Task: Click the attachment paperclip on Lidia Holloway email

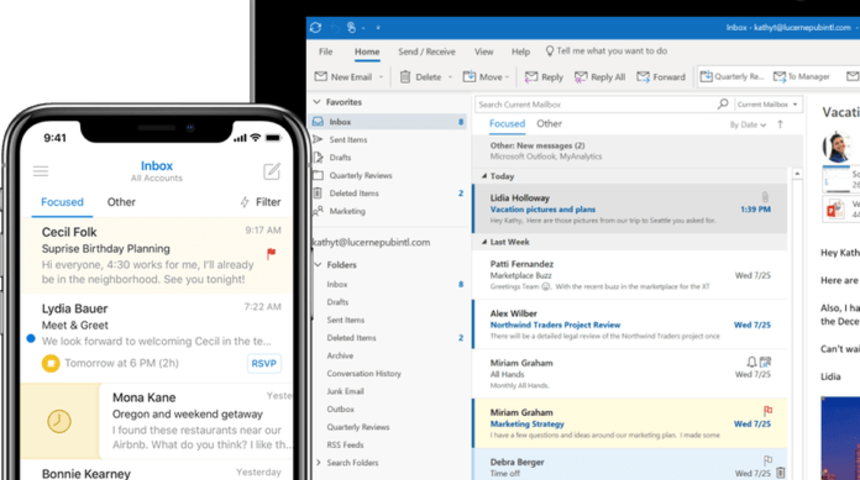Action: [765, 196]
